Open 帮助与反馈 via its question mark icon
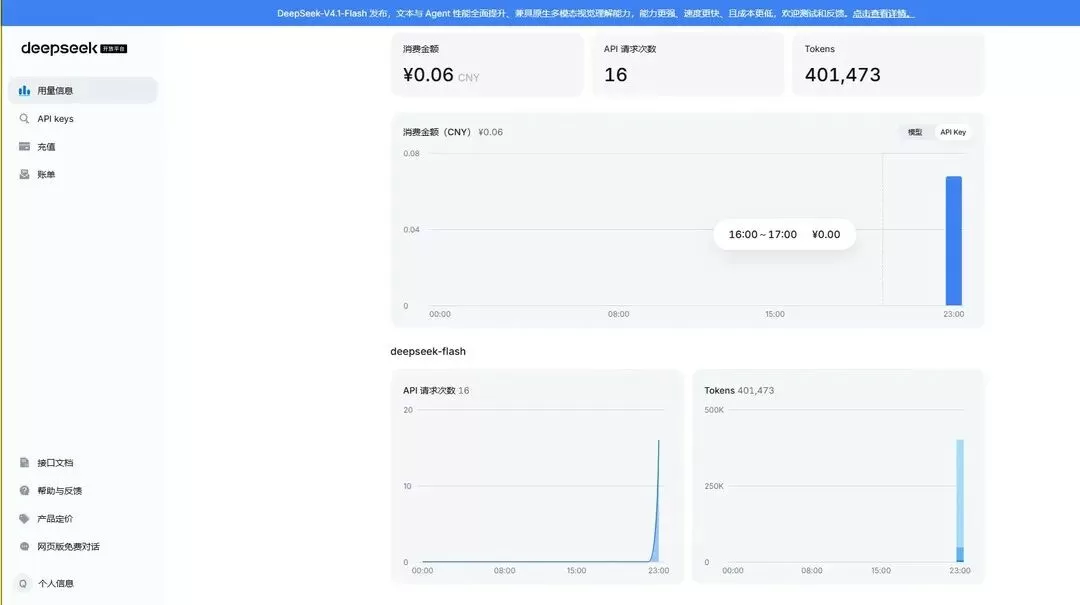Screen dimensions: 1080x605 tap(24, 491)
